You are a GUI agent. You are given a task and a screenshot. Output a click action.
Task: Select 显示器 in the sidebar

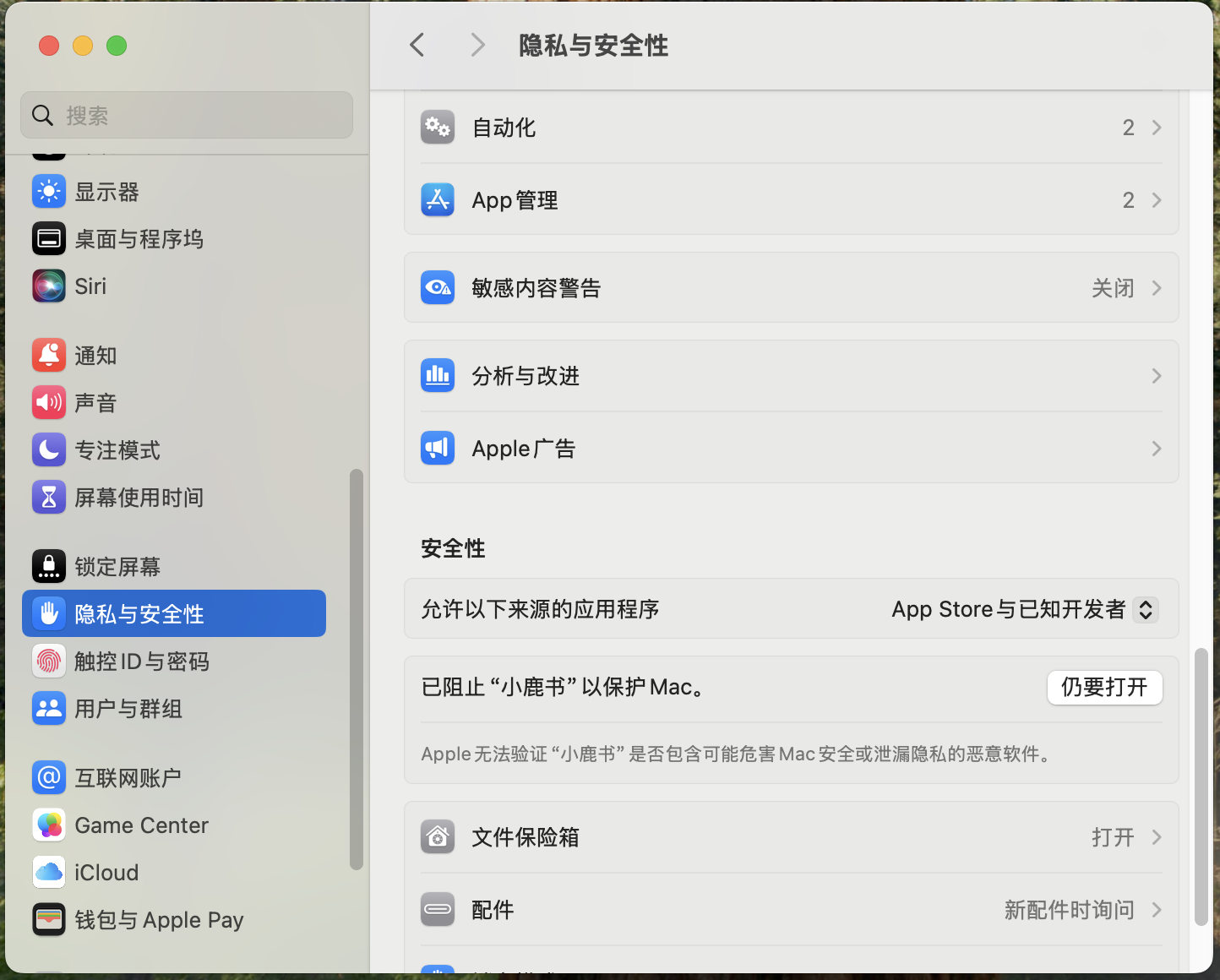click(174, 192)
